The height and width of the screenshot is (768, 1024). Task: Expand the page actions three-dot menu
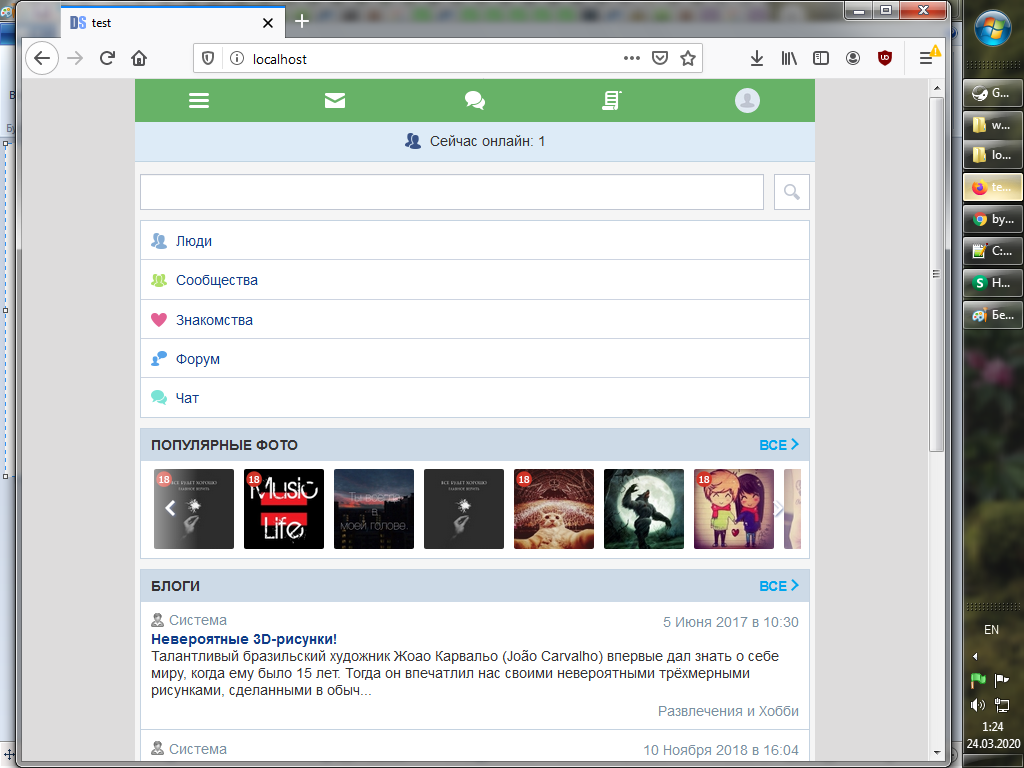click(632, 58)
